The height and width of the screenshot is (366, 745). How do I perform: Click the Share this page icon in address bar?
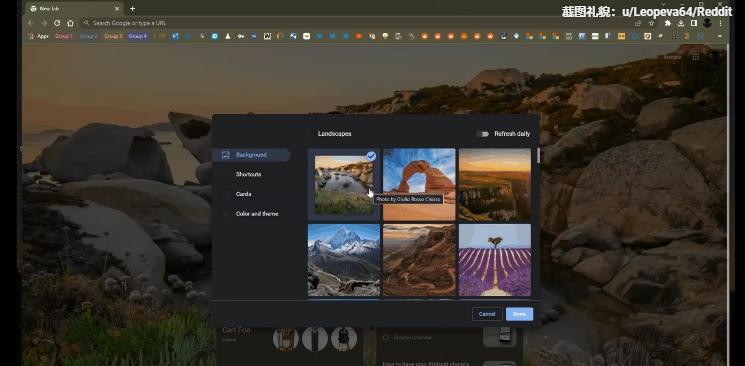[638, 23]
